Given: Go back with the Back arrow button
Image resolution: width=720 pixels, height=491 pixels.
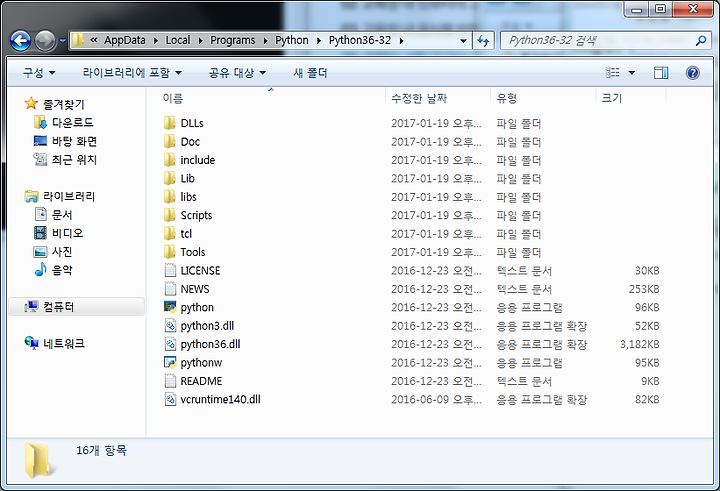Looking at the screenshot, I should (x=20, y=41).
